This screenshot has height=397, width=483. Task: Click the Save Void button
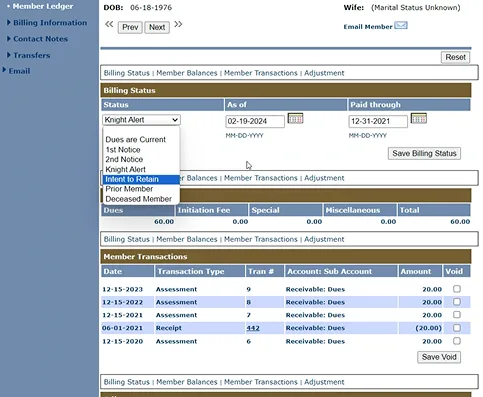coord(439,357)
